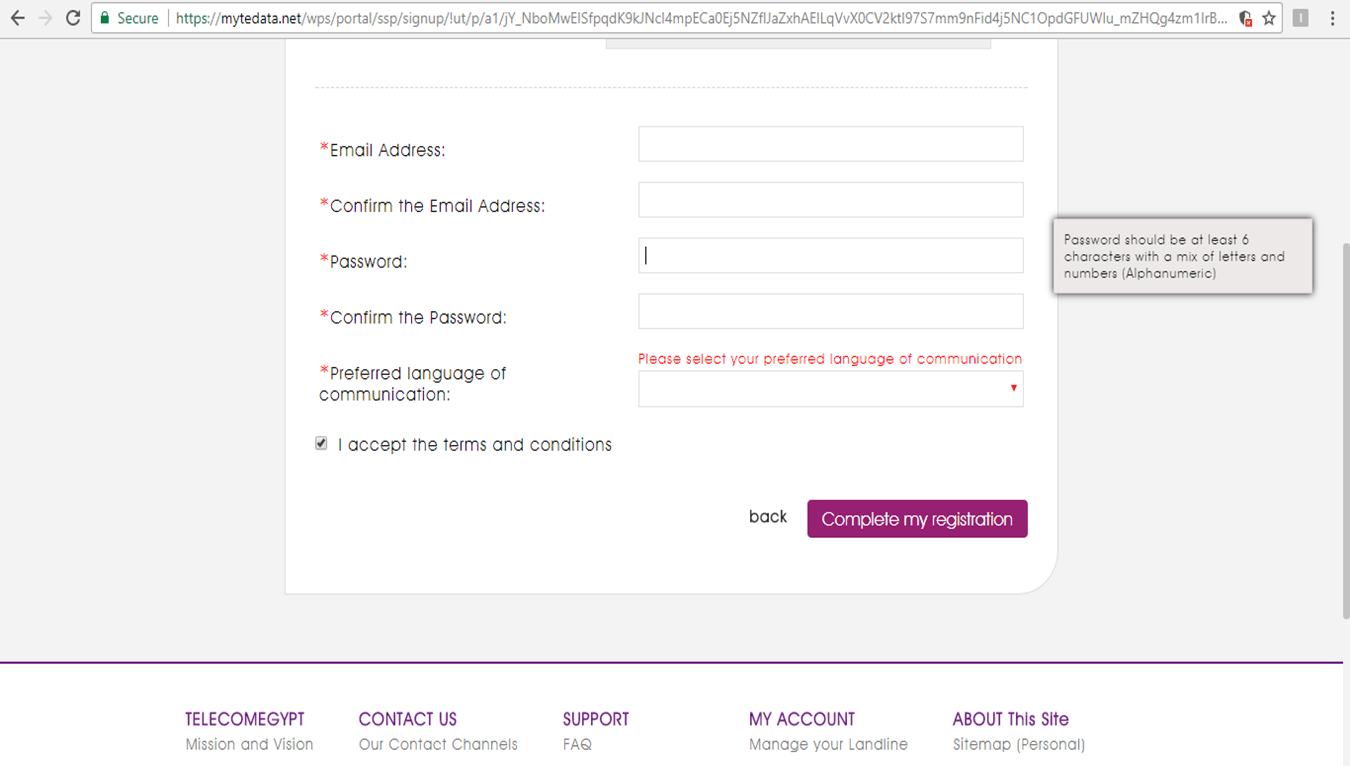
Task: Bookmark this page with the star icon
Action: 1269,18
